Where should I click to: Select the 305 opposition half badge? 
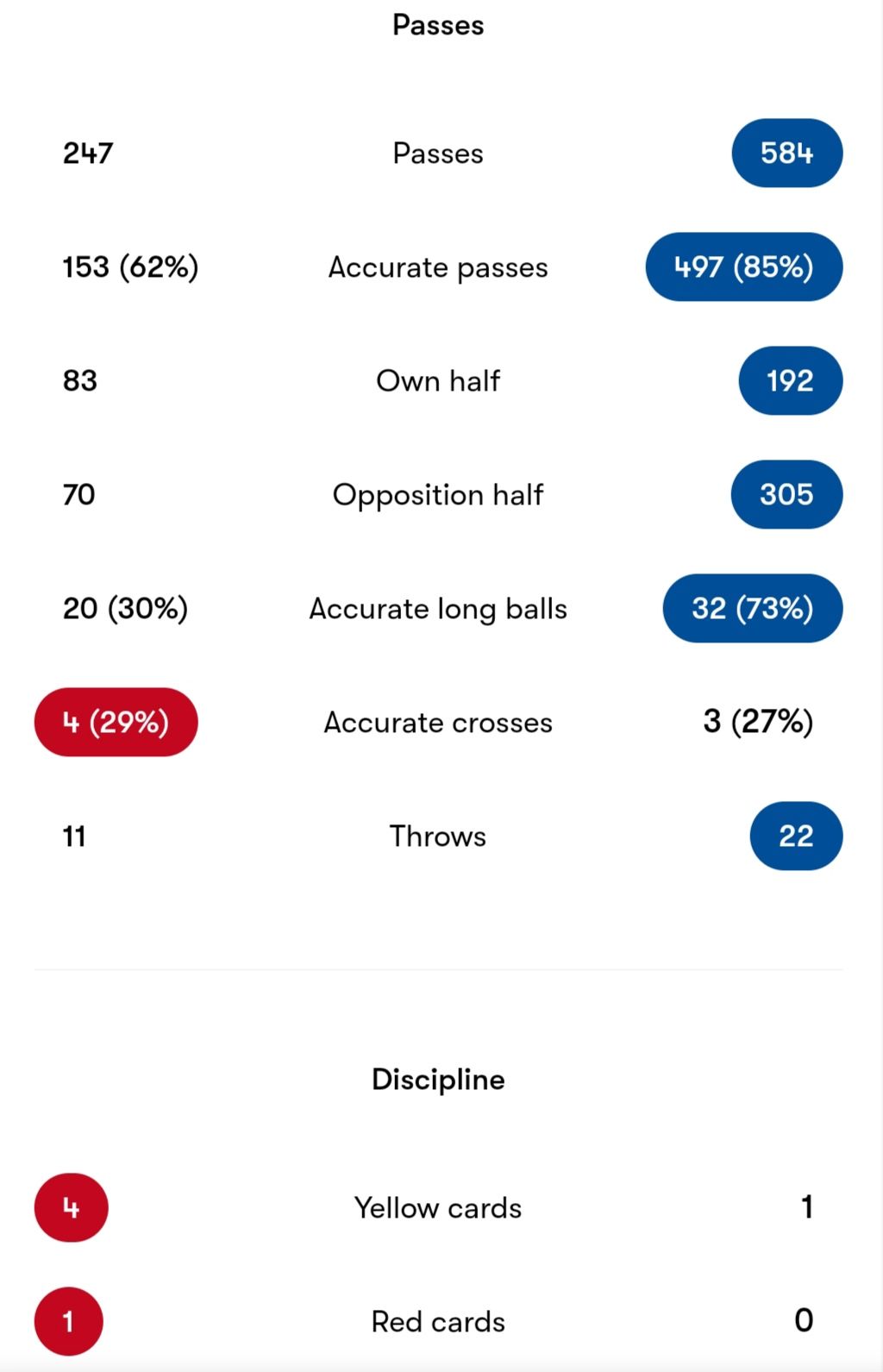pyautogui.click(x=786, y=494)
